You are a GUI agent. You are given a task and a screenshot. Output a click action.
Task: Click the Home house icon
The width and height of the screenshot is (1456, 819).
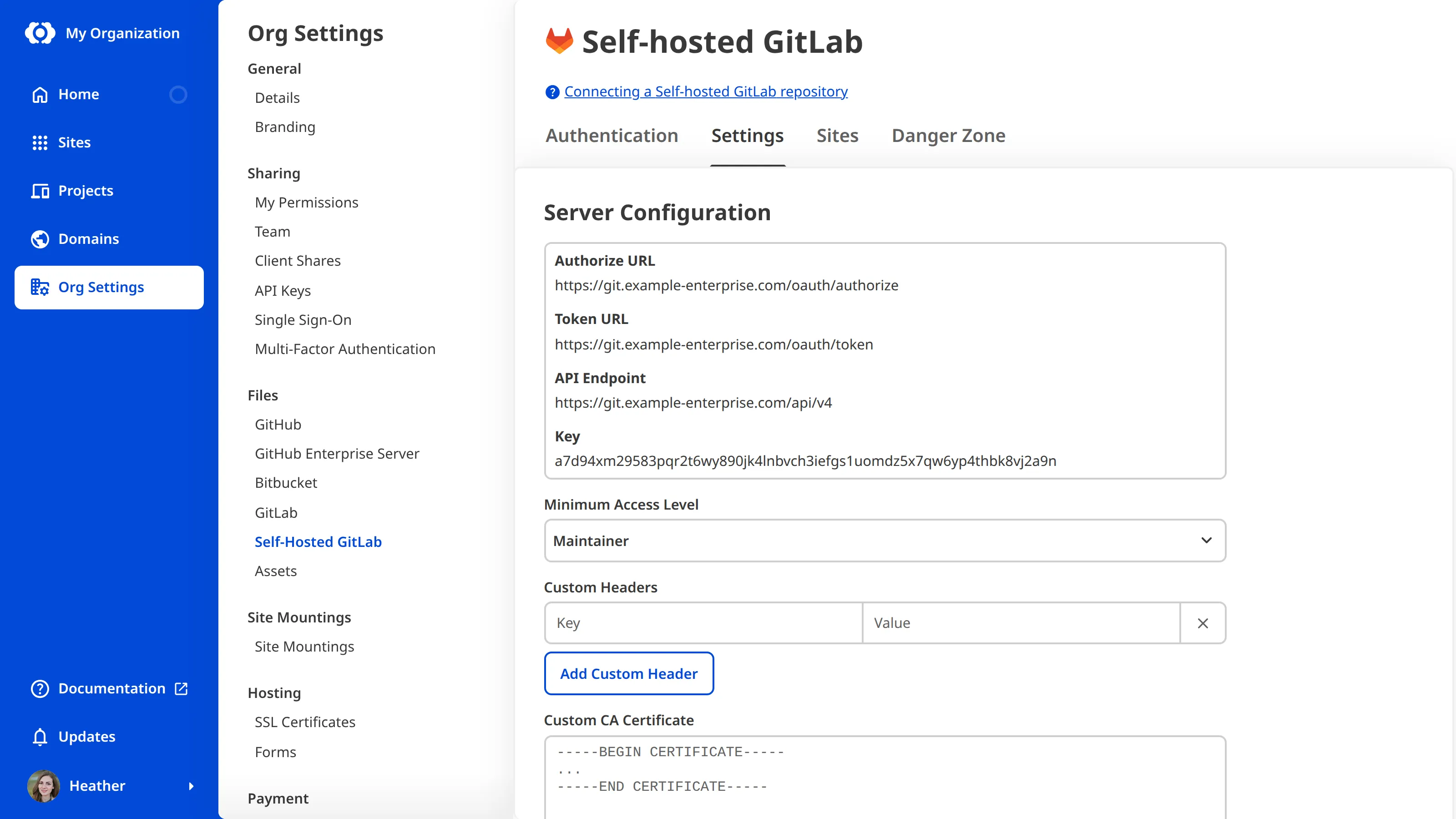(x=40, y=94)
